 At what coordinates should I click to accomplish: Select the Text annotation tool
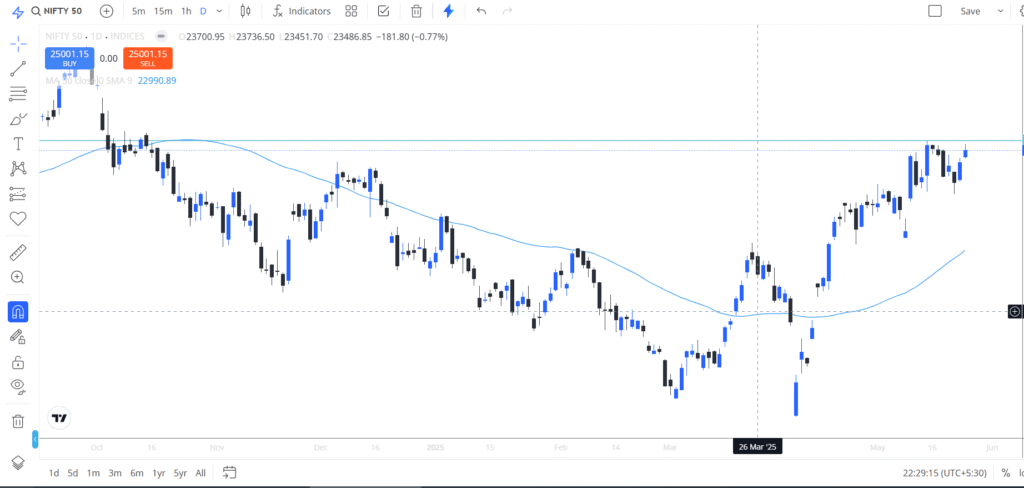click(18, 143)
